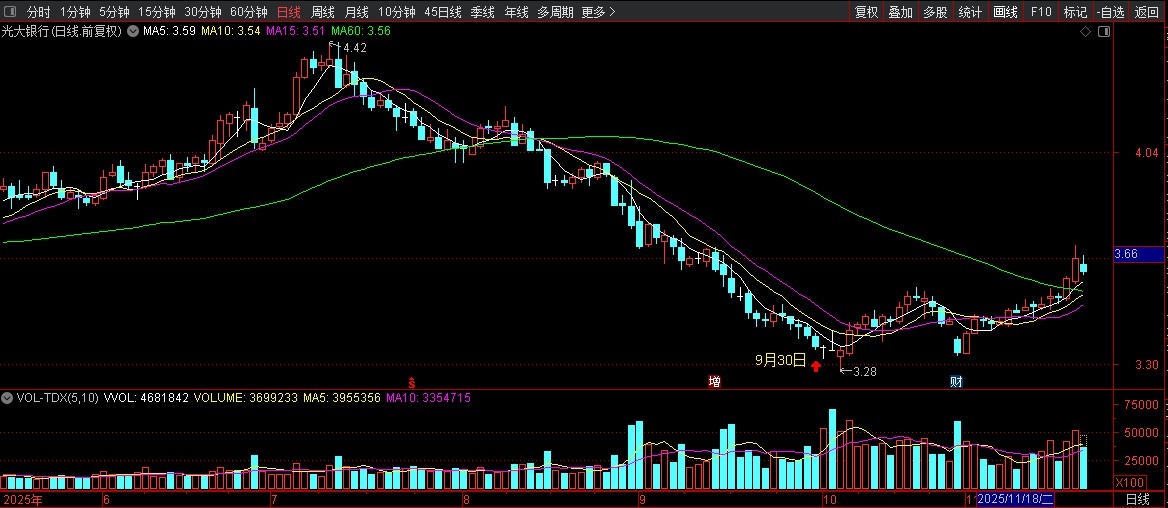
Task: Switch to 月线 monthly chart
Action: coord(357,12)
